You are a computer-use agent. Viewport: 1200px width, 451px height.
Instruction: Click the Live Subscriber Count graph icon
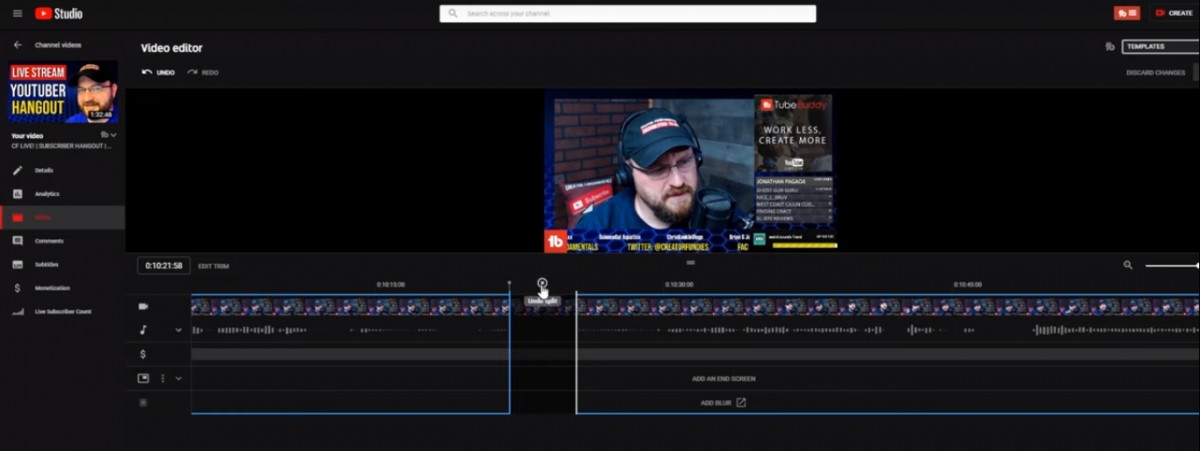click(17, 311)
